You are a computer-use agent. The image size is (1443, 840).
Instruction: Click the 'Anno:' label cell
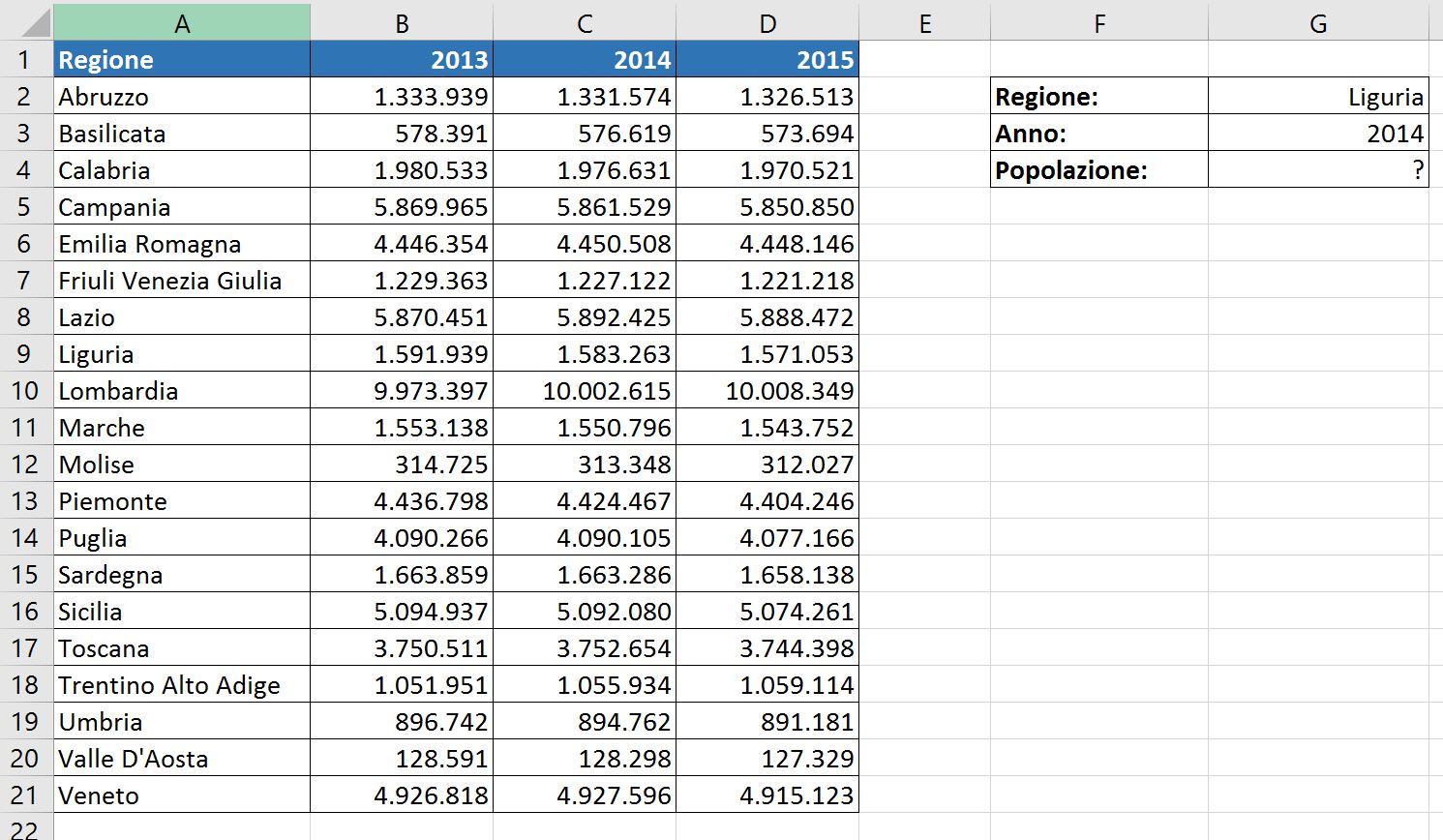point(1099,134)
